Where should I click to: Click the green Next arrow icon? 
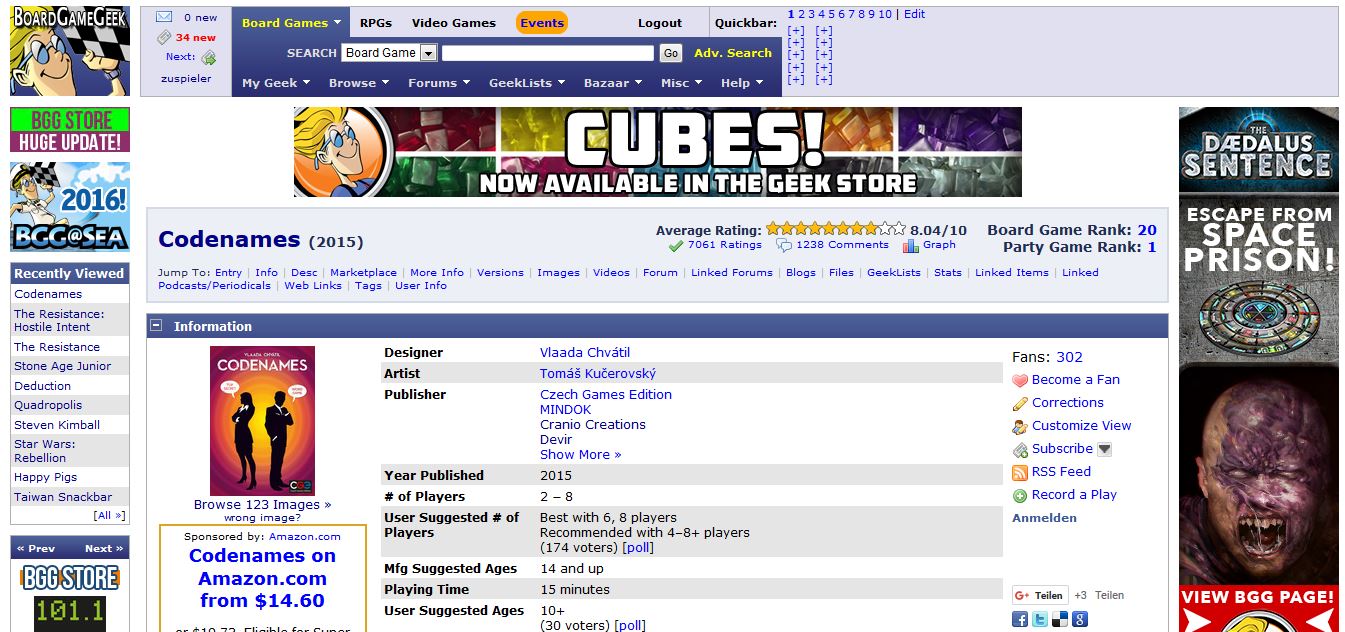pyautogui.click(x=208, y=58)
